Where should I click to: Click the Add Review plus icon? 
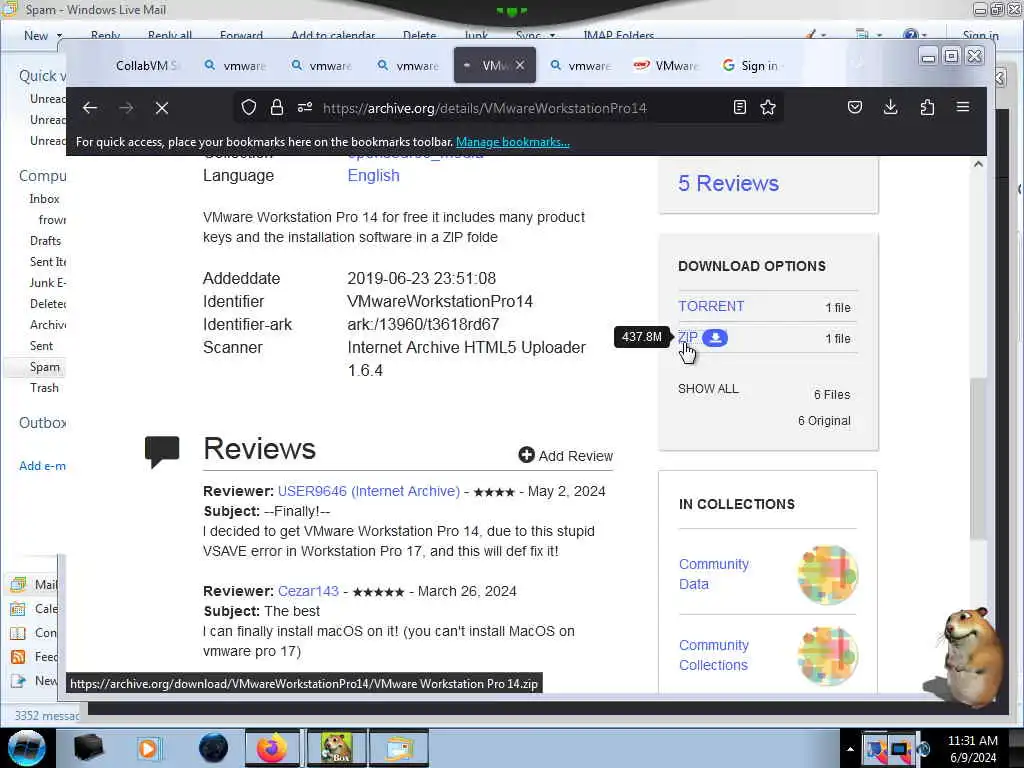pyautogui.click(x=526, y=455)
